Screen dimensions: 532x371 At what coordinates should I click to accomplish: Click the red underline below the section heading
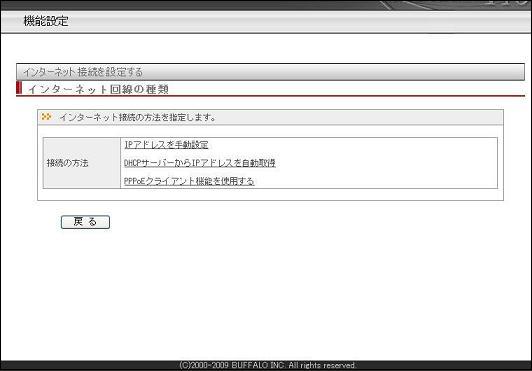pyautogui.click(x=270, y=96)
